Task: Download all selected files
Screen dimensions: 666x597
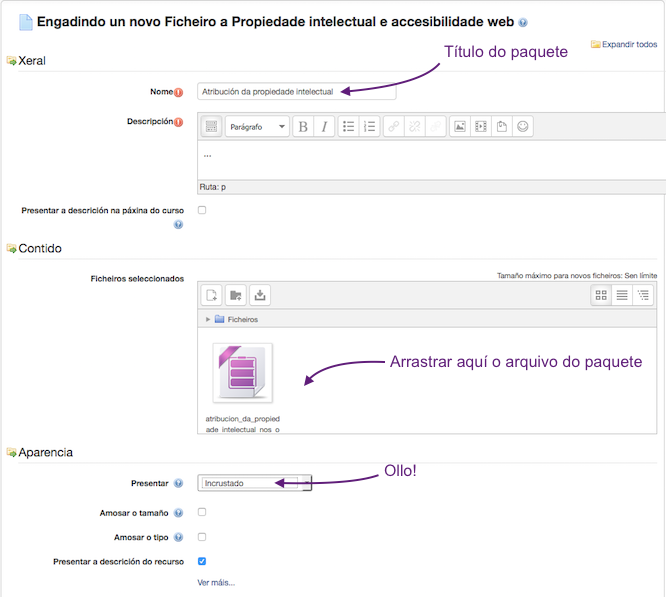Action: coord(260,295)
